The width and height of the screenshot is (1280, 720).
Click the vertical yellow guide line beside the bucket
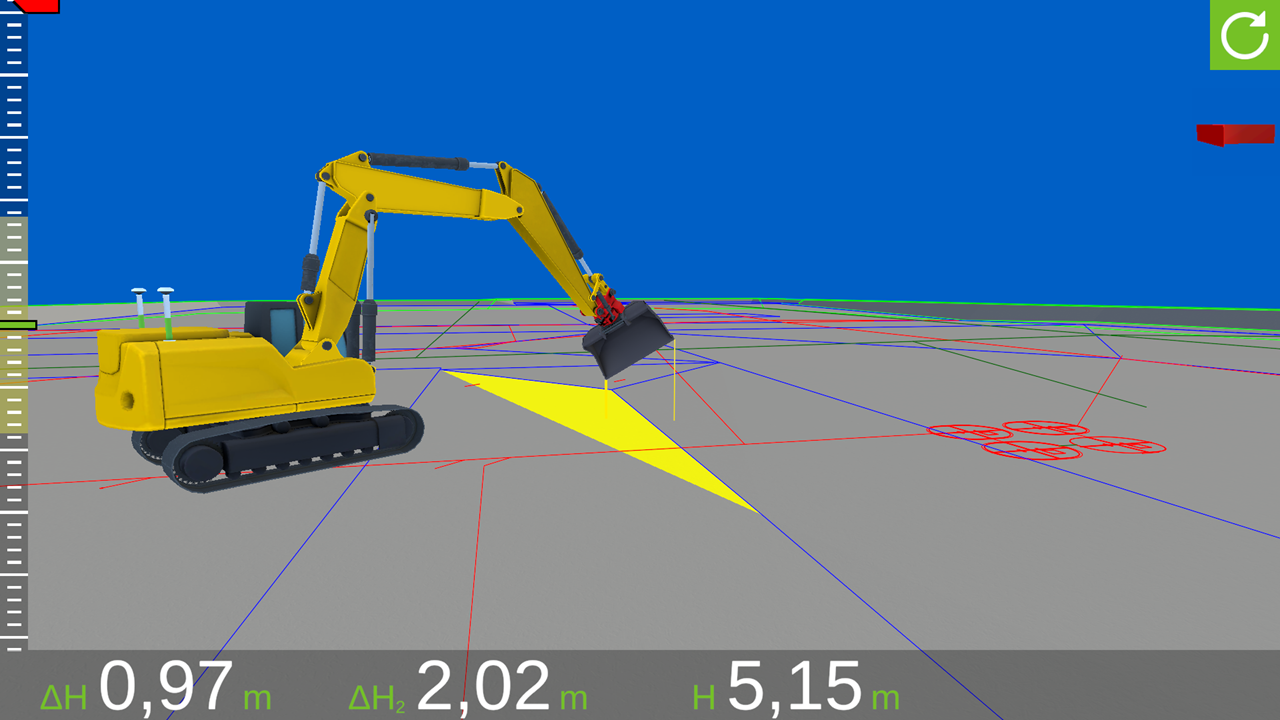click(x=674, y=380)
